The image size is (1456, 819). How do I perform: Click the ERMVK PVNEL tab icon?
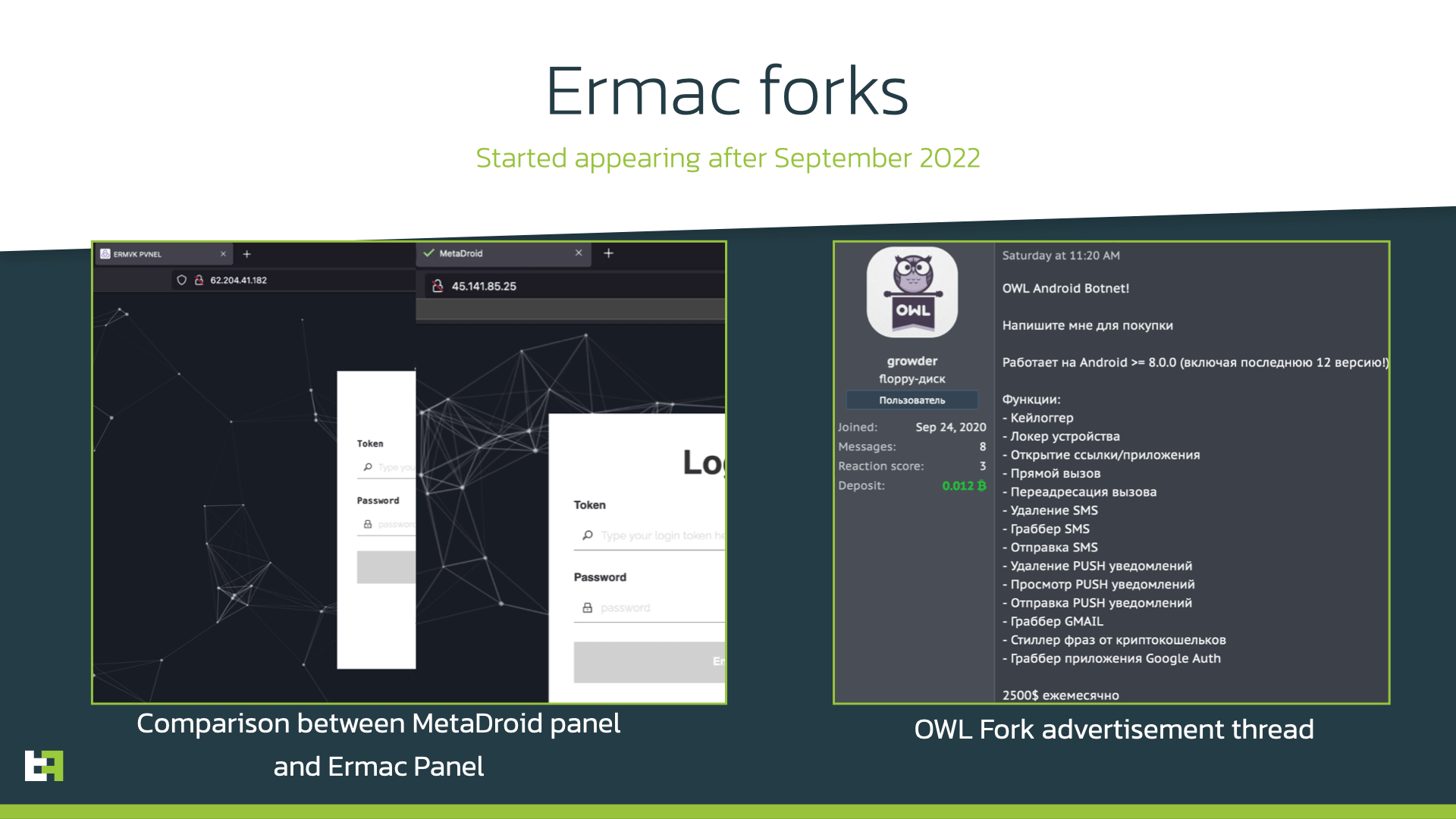tap(107, 253)
